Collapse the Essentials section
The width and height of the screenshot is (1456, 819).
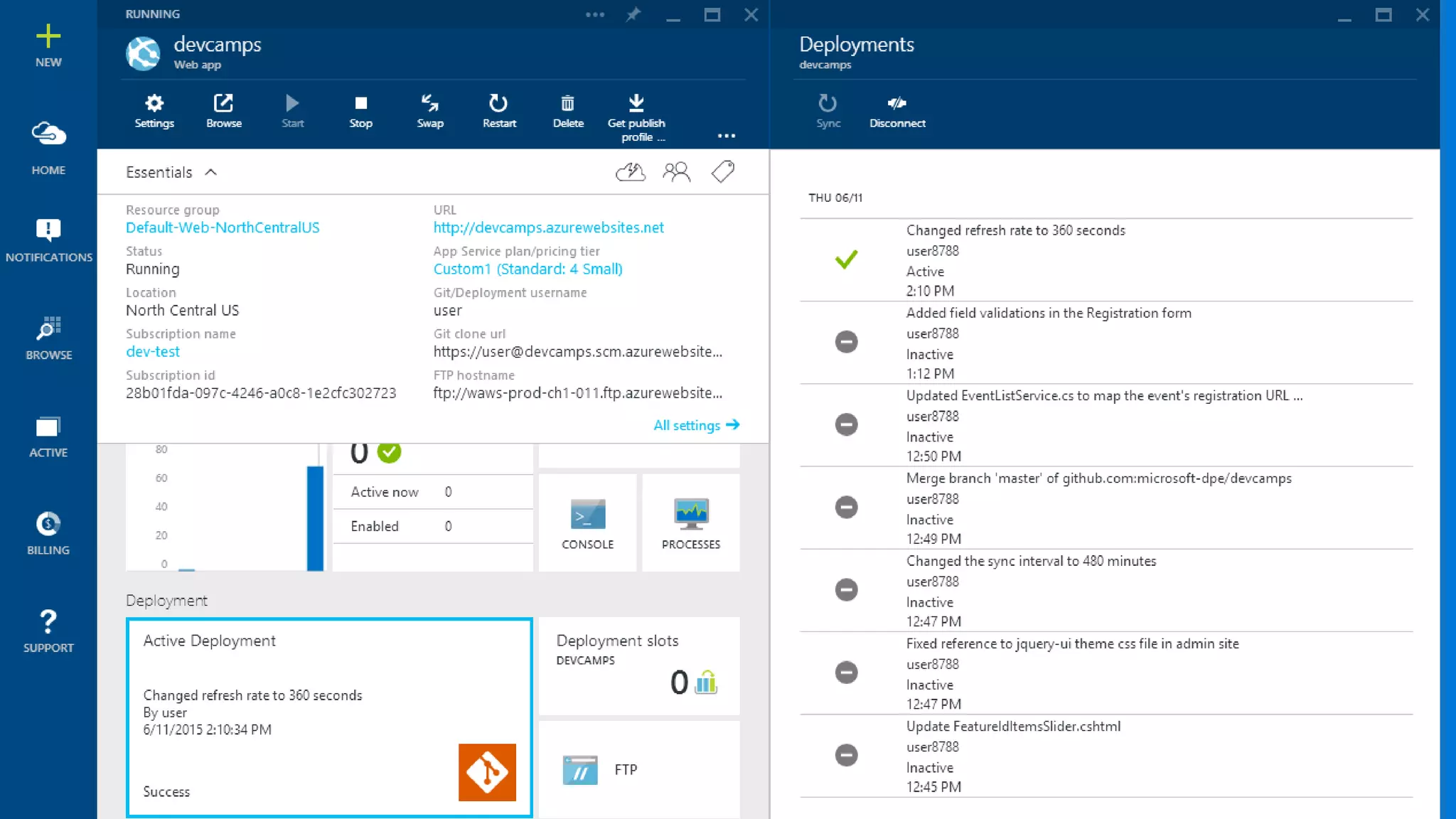pyautogui.click(x=210, y=172)
